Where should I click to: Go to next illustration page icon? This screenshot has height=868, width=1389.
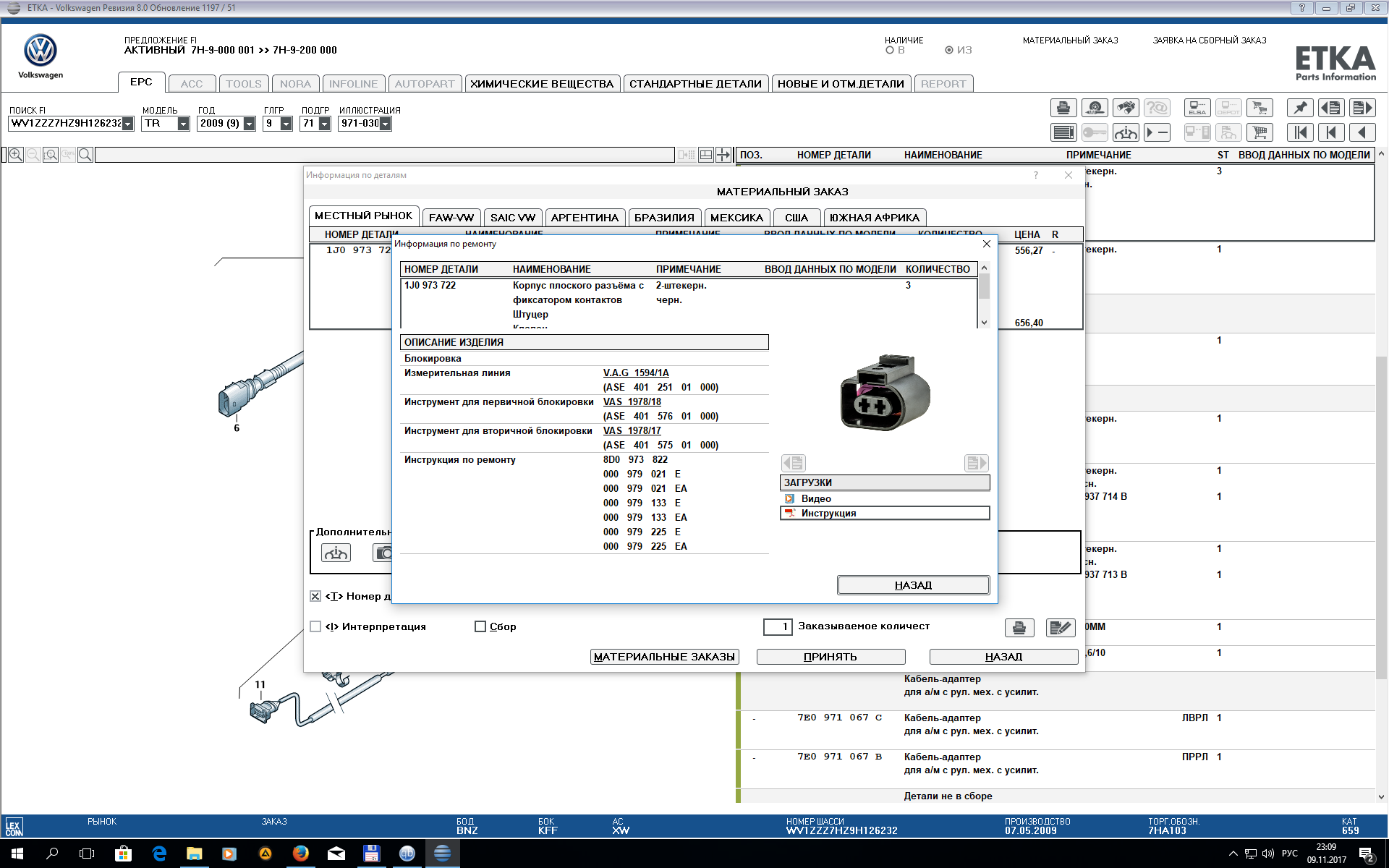coord(1362,108)
